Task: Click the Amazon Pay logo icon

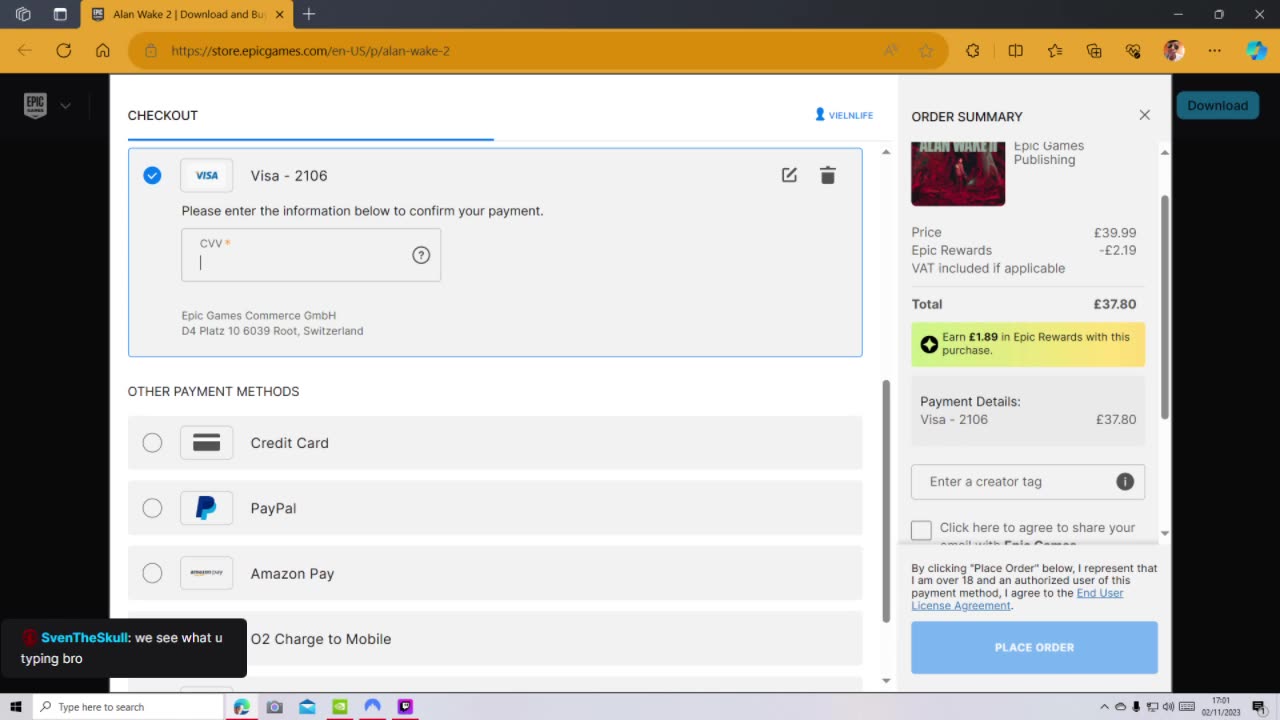Action: (206, 573)
